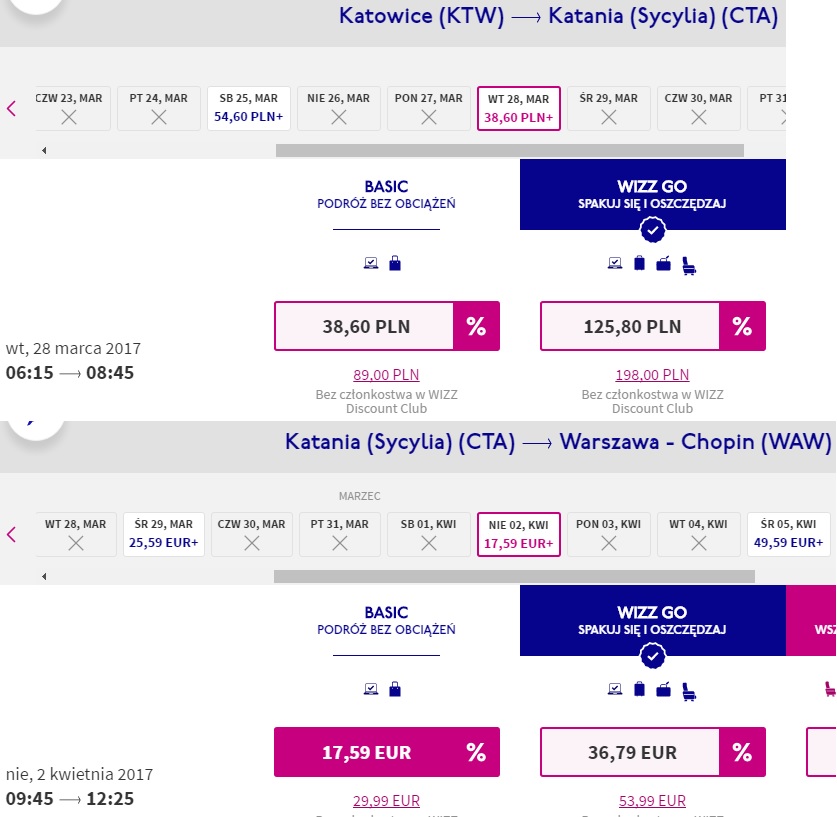Image resolution: width=837 pixels, height=817 pixels.
Task: Click the 'Katowice (KTW) → Katania (Sycylia) (CTA)' route heading
Action: (x=558, y=15)
